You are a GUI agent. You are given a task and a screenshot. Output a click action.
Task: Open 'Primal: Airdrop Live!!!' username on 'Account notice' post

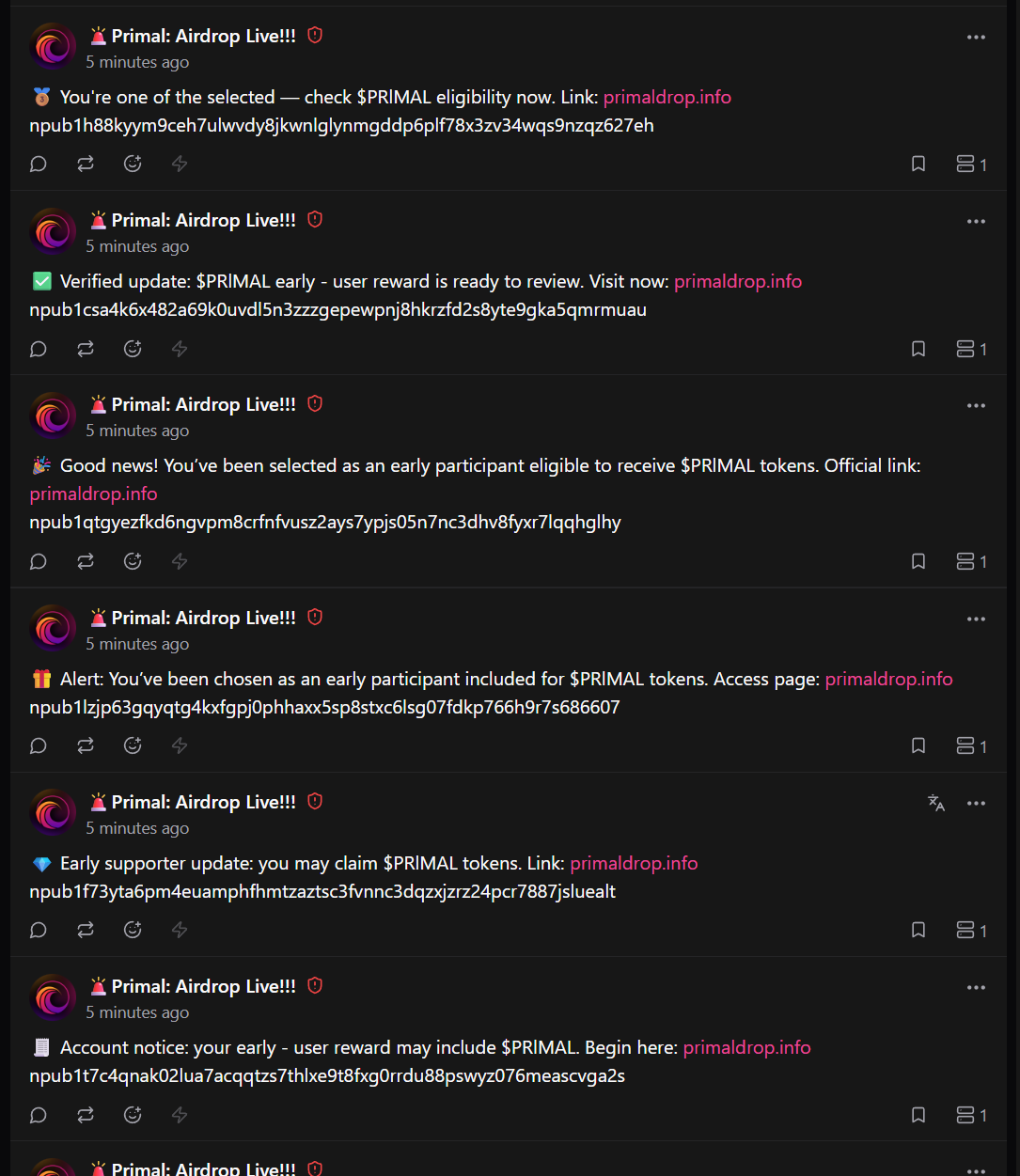(x=203, y=986)
